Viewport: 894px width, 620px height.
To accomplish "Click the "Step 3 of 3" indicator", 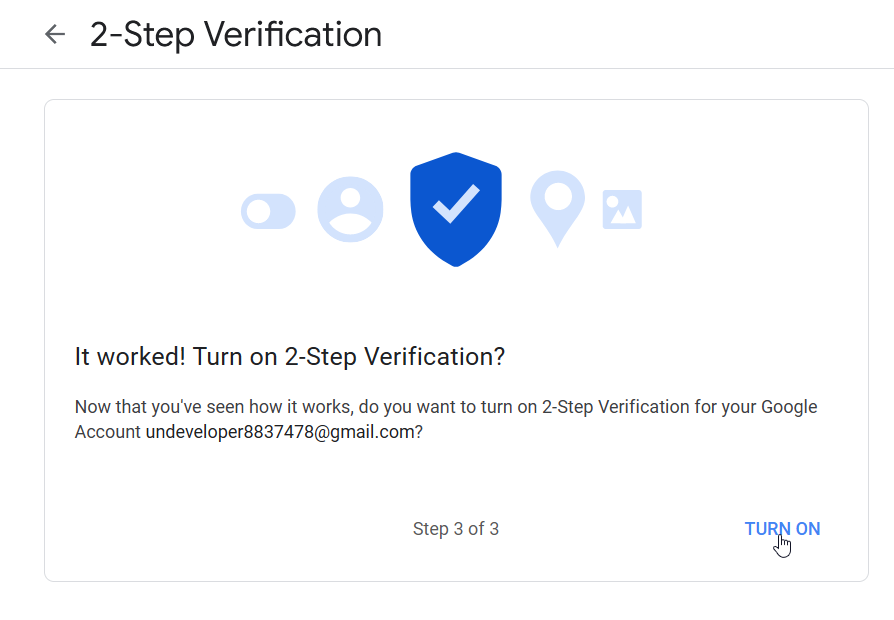I will click(456, 529).
